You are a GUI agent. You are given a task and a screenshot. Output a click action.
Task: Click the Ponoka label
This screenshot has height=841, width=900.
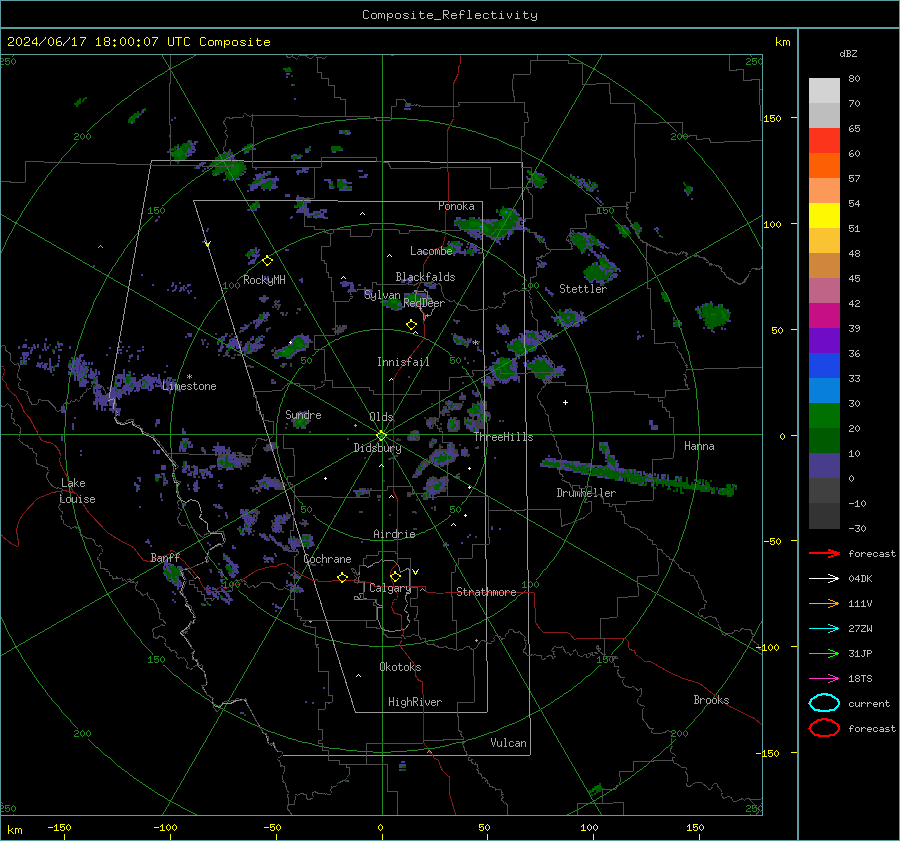pyautogui.click(x=456, y=206)
